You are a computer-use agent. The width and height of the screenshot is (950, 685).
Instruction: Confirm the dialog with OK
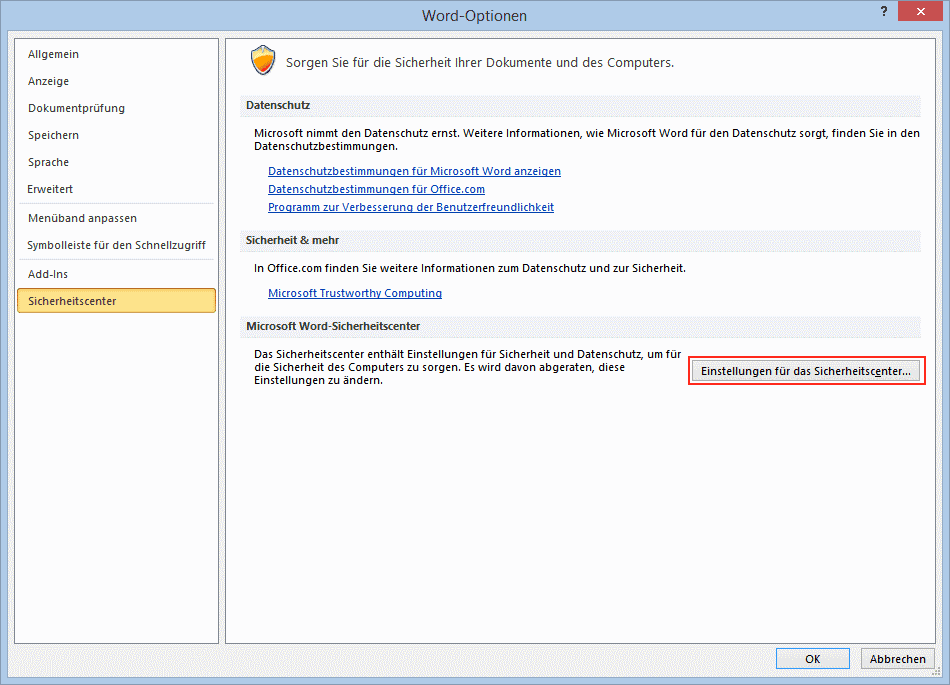(x=813, y=659)
